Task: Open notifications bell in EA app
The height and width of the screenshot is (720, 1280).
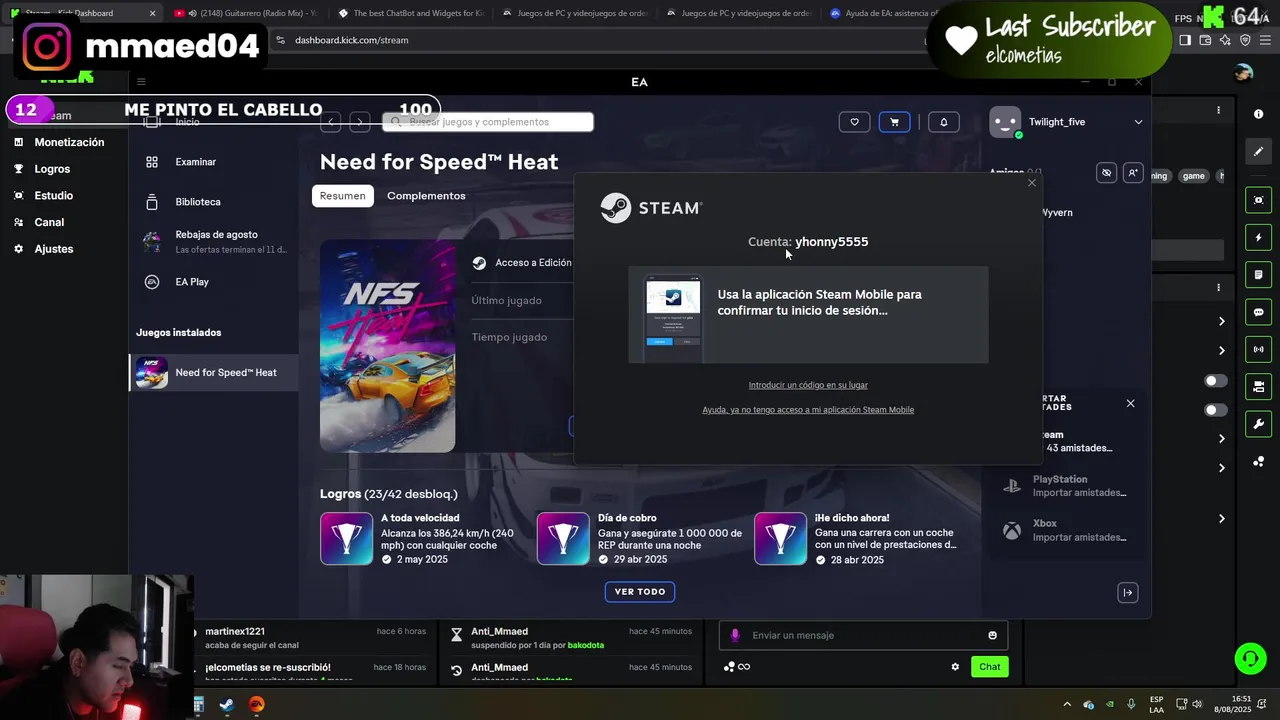Action: point(944,122)
